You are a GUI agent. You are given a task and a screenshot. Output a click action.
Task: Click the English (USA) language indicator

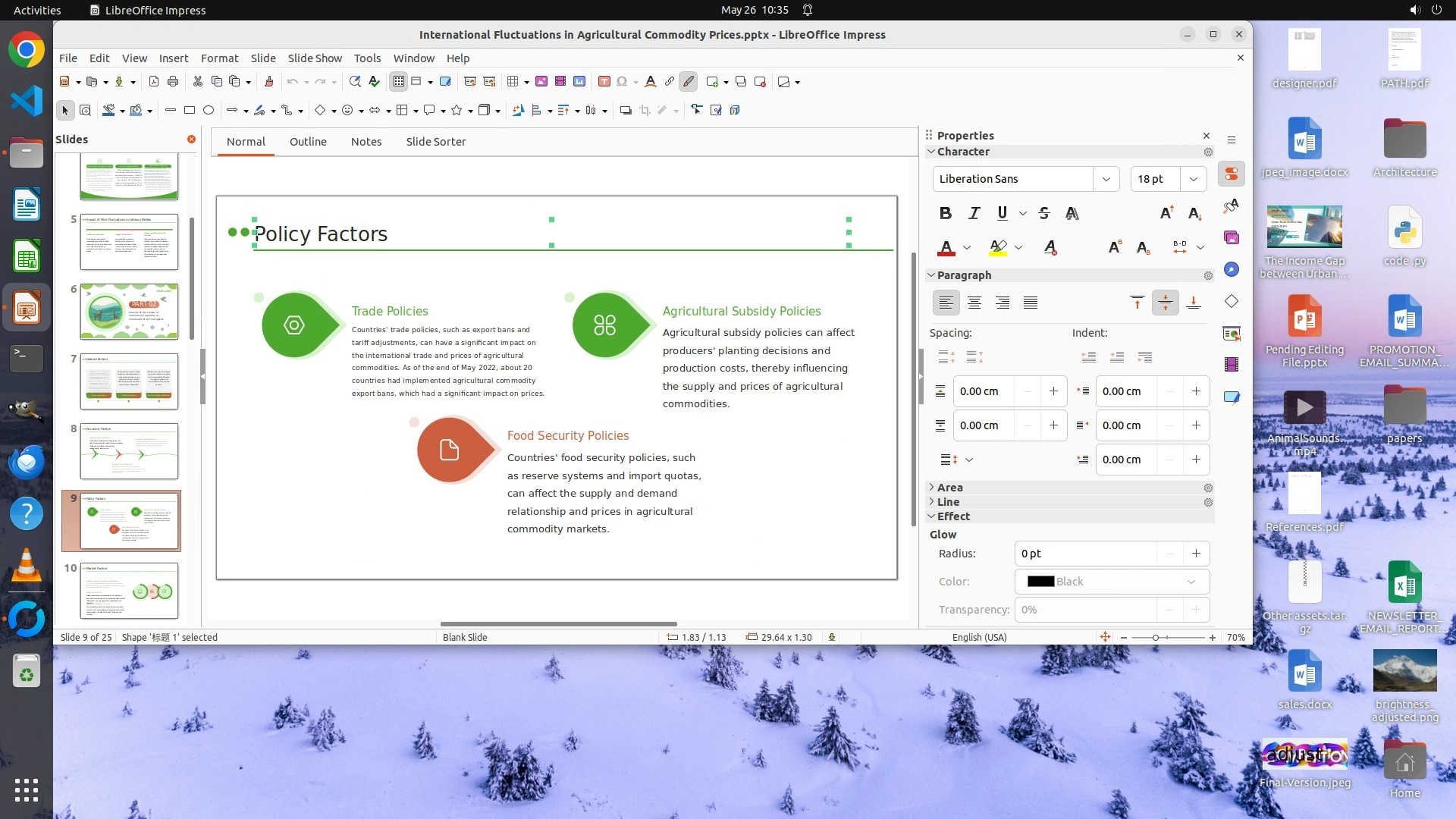(x=979, y=638)
